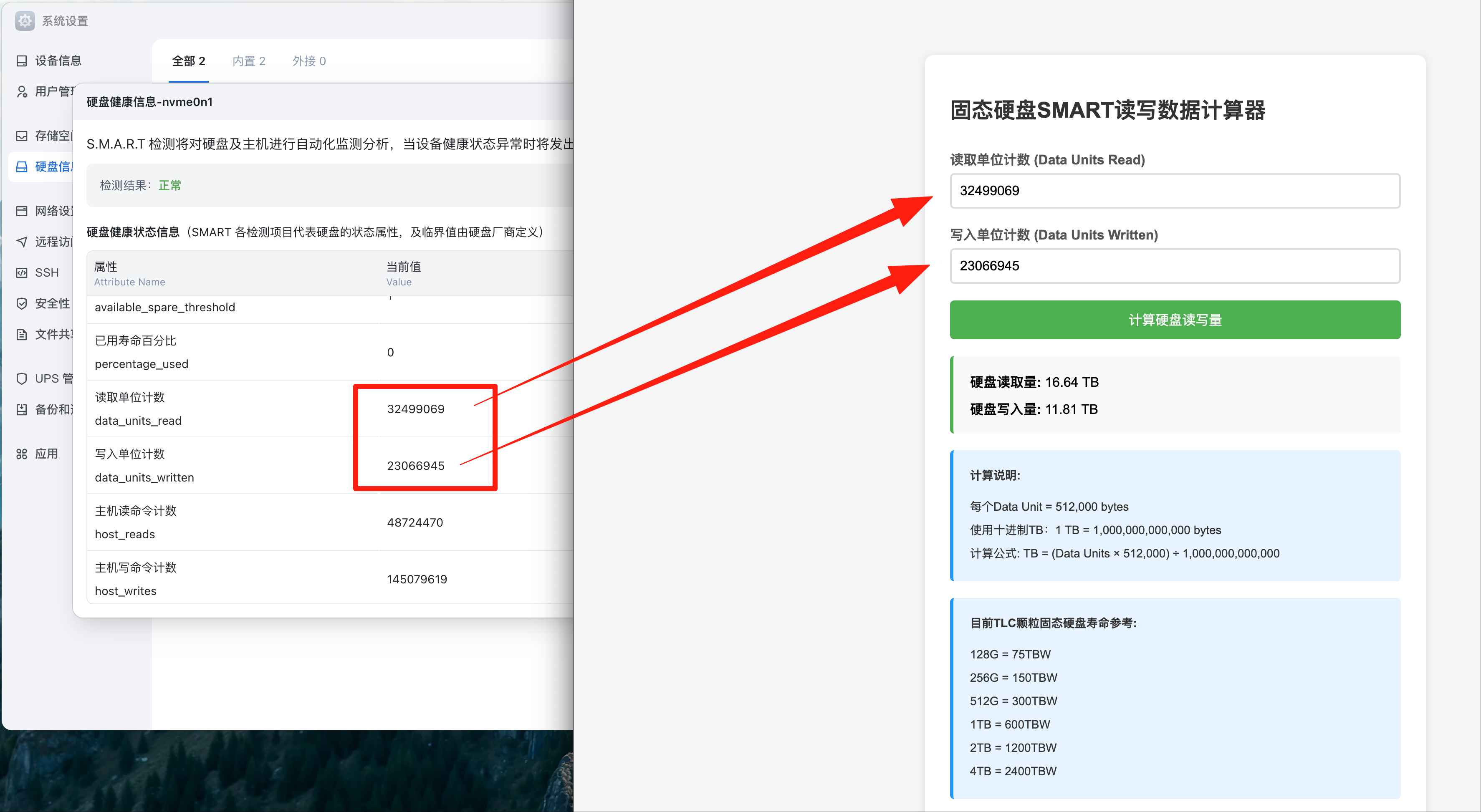This screenshot has width=1481, height=812.
Task: Click the remote access sidebar icon
Action: tap(22, 242)
